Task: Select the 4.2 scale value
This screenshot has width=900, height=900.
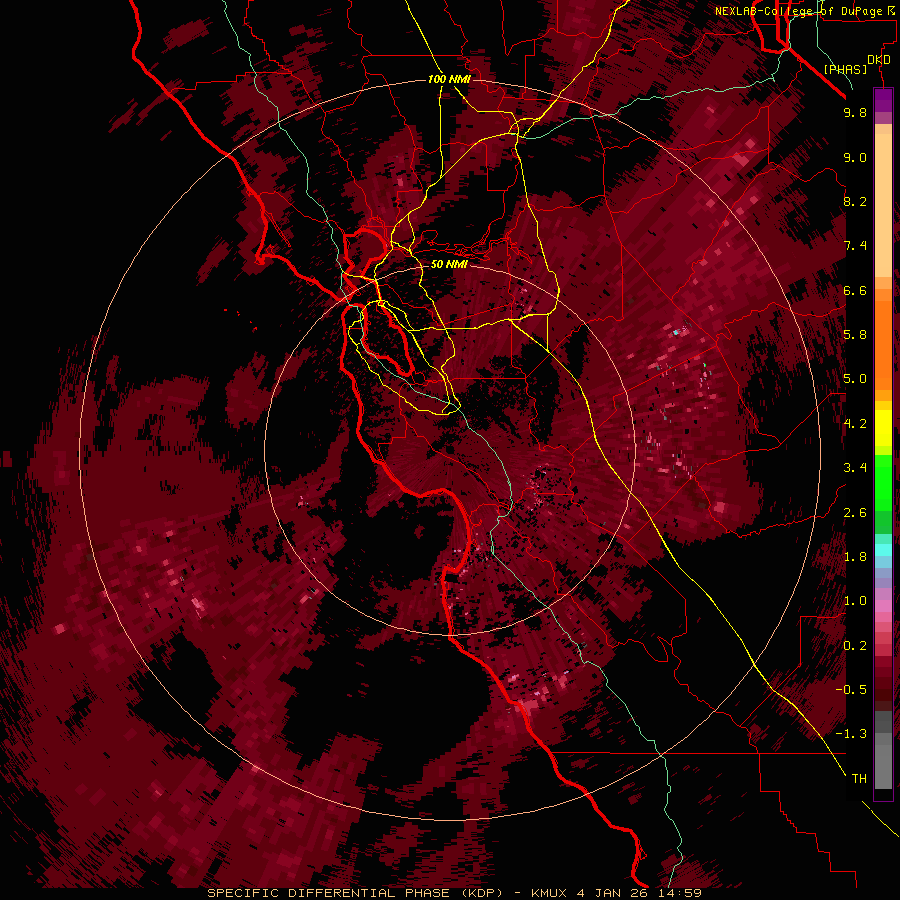Action: 855,424
